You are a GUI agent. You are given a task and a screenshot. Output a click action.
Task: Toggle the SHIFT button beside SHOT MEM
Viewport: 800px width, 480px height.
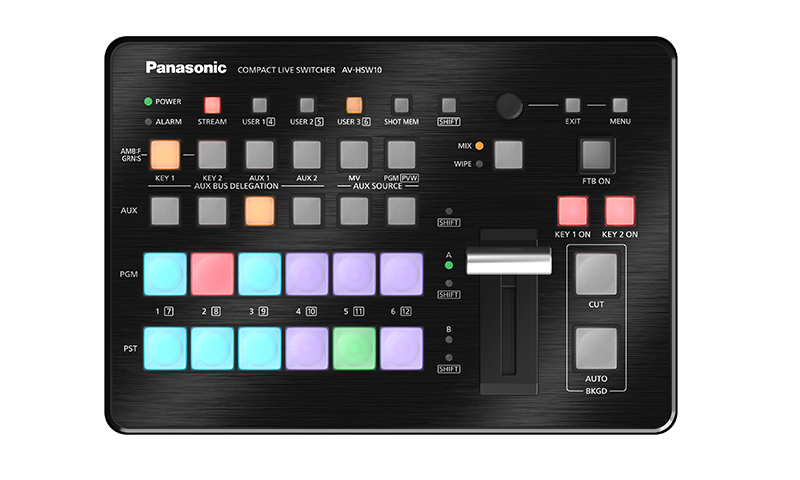(448, 105)
